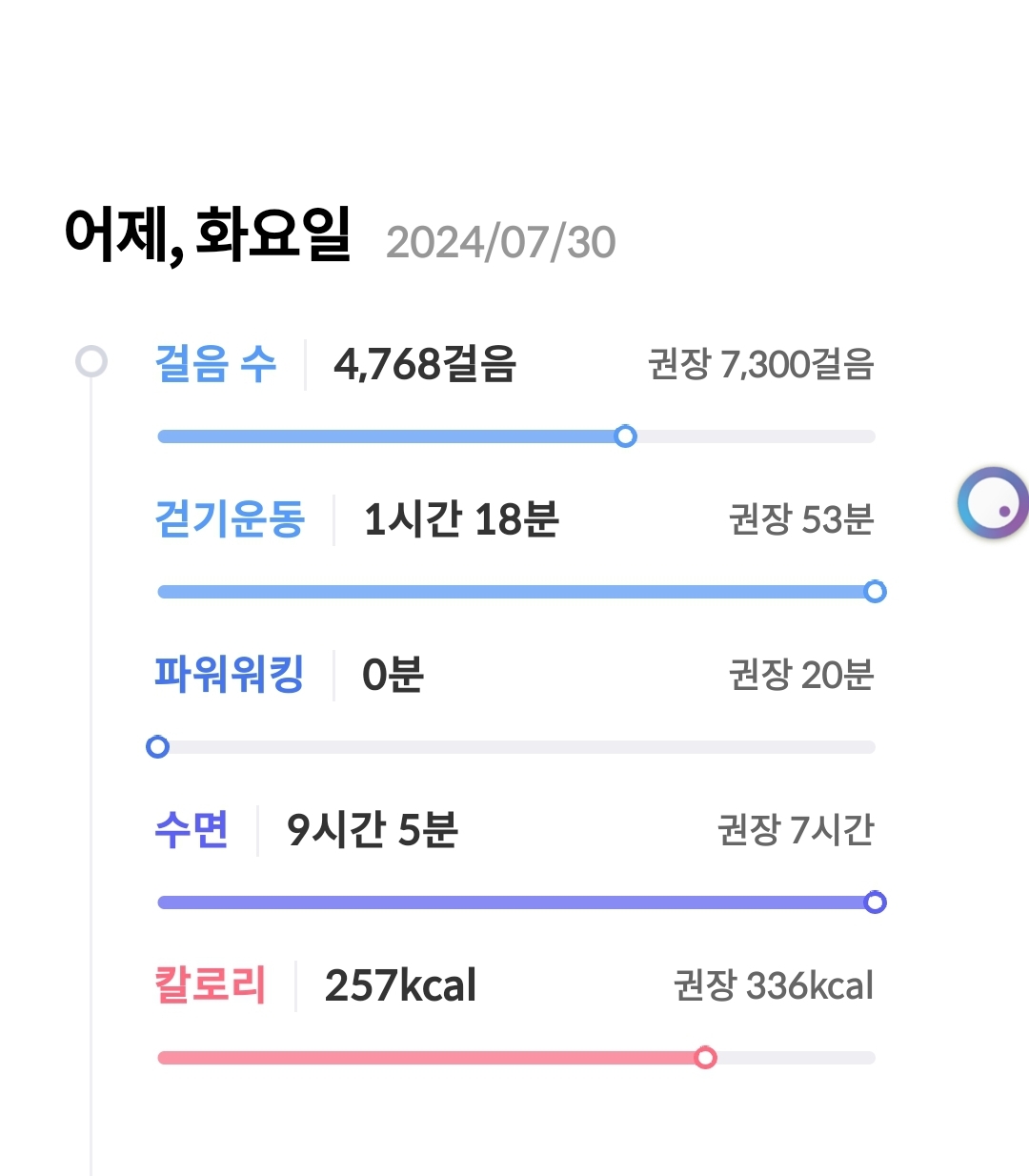Click the 권장 336kcal recommended calories text
This screenshot has height=1176, width=1029.
click(x=773, y=985)
